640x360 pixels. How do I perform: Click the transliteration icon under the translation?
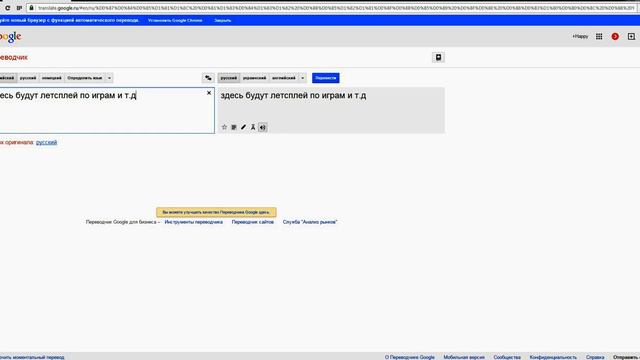click(253, 127)
